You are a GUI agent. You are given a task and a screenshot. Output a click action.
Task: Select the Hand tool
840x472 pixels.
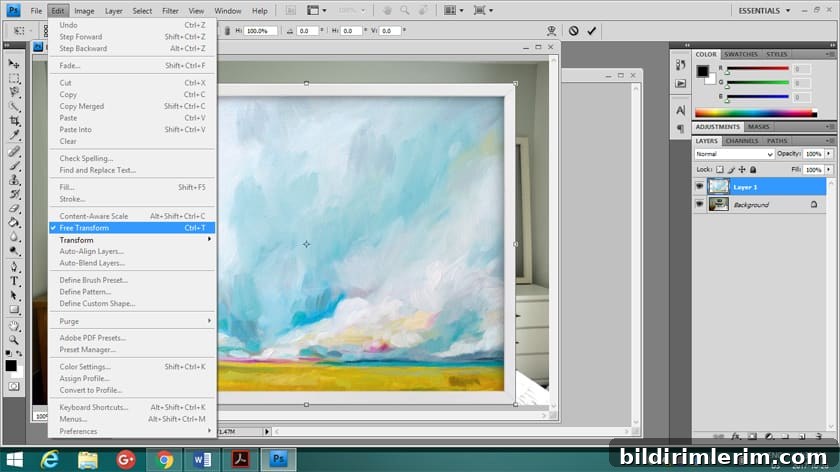coord(14,326)
